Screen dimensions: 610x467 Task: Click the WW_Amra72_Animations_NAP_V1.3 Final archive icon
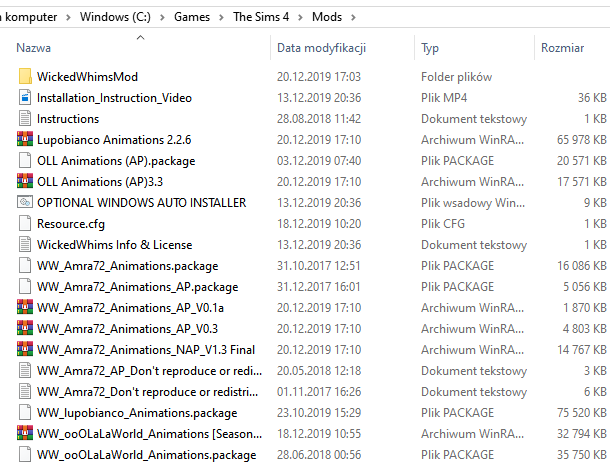click(25, 349)
